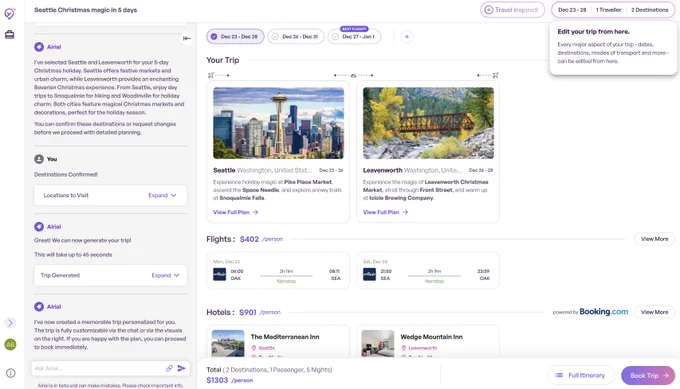The height and width of the screenshot is (389, 680).
Task: Select the Dec 23 - Dec 28 date option
Action: [235, 37]
